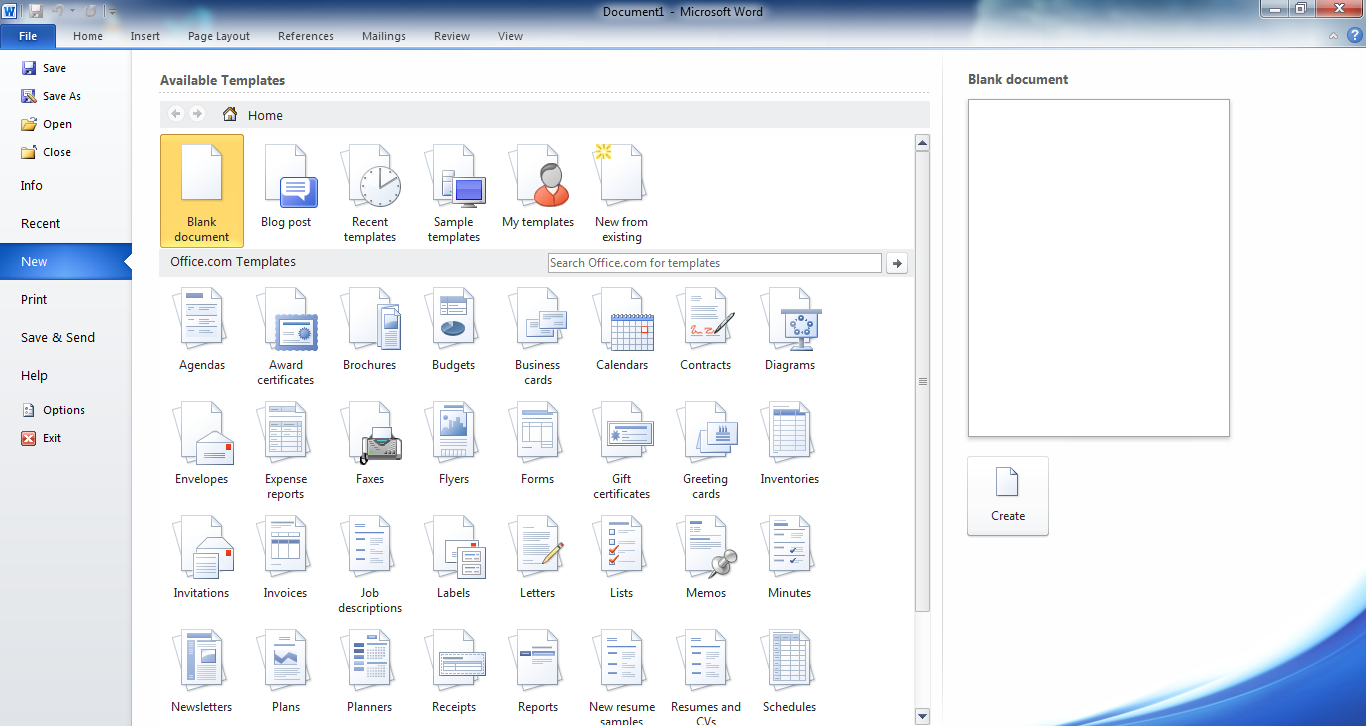Open the Invitations template category
Screen dimensions: 1366x726
pos(202,558)
